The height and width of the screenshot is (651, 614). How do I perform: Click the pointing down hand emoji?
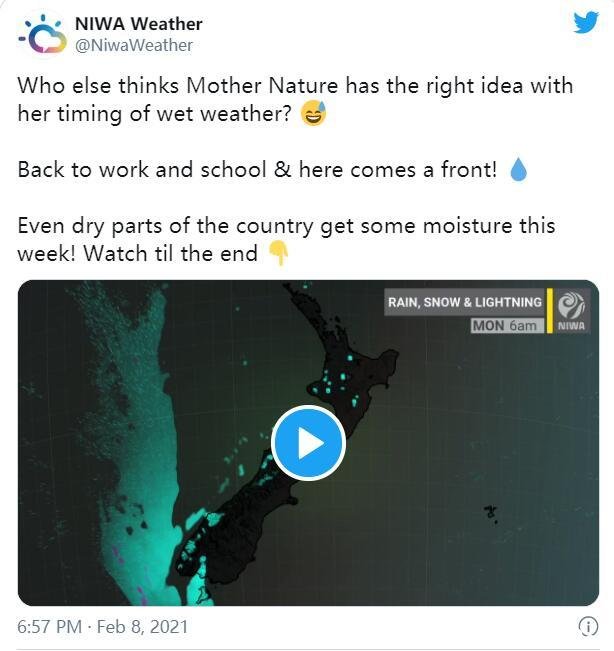coord(279,254)
